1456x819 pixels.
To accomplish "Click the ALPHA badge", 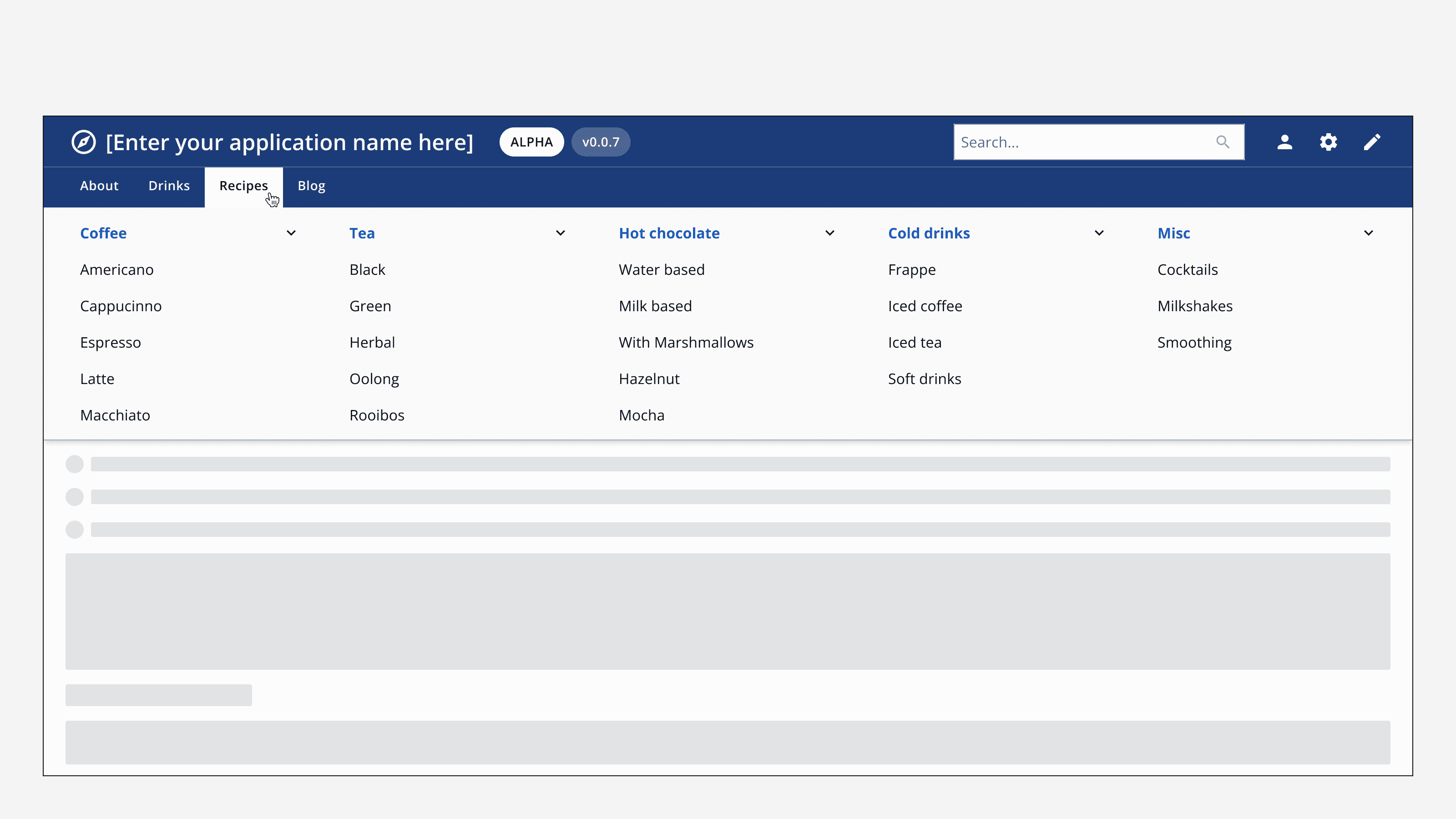I will [531, 142].
